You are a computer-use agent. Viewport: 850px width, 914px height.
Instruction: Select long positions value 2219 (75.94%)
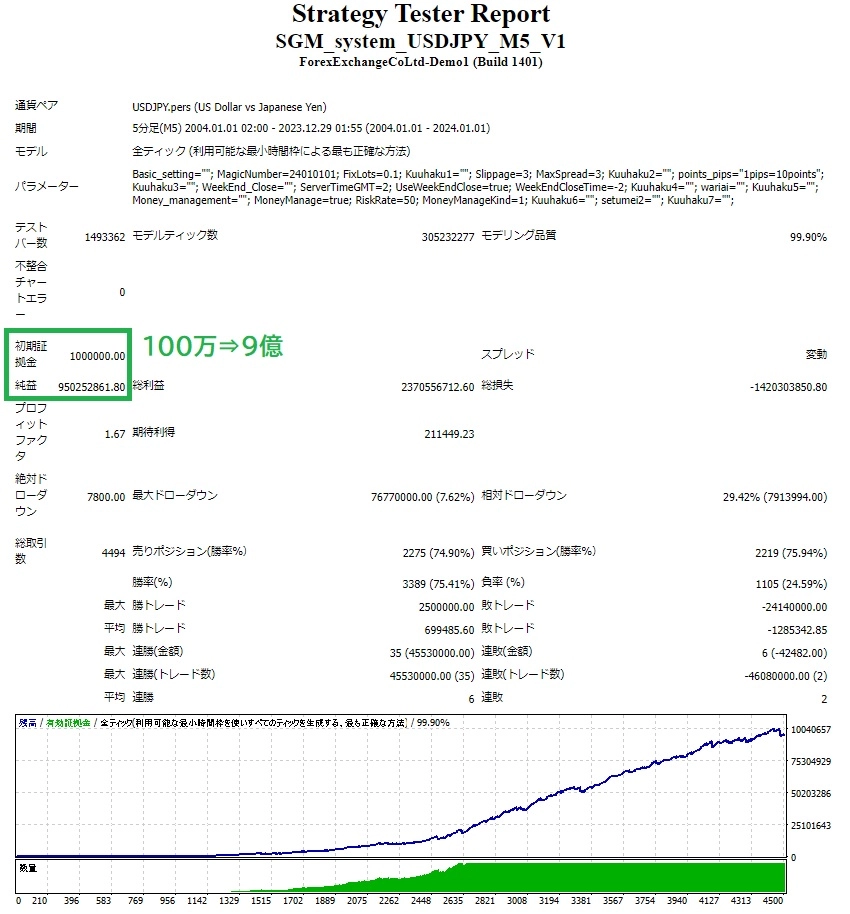point(791,553)
